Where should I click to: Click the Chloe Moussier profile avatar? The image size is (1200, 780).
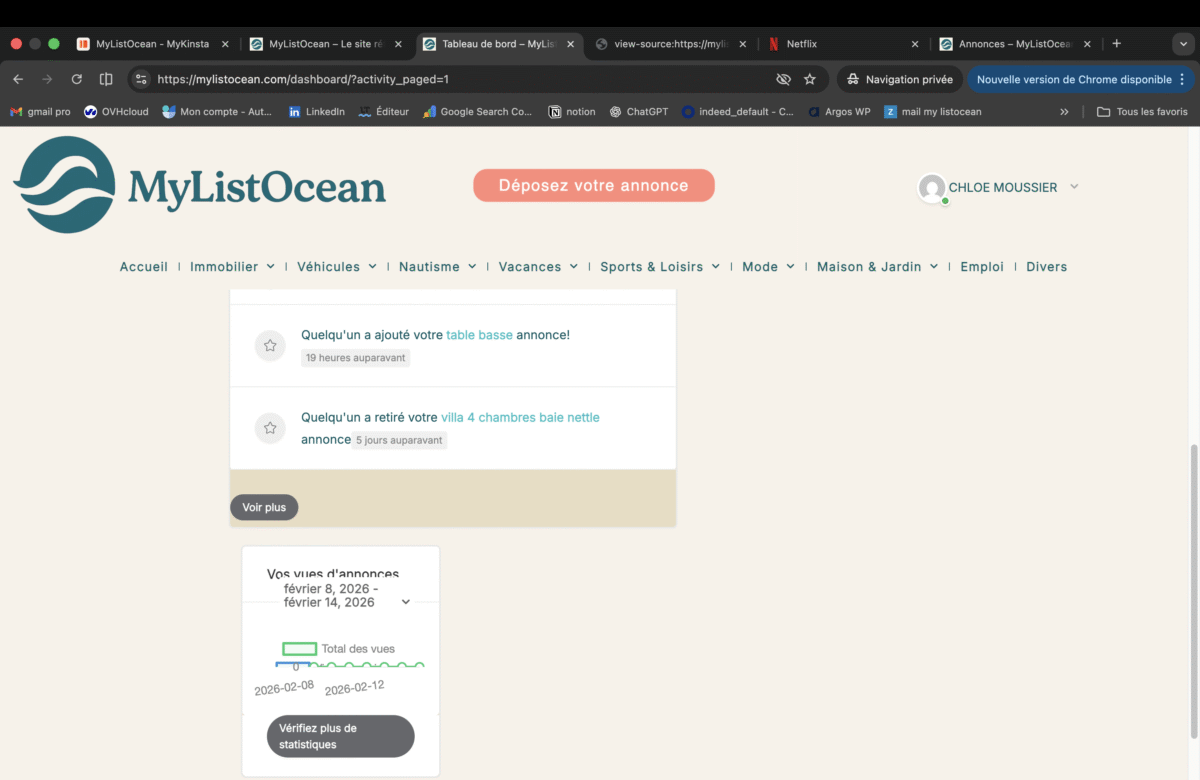tap(932, 187)
